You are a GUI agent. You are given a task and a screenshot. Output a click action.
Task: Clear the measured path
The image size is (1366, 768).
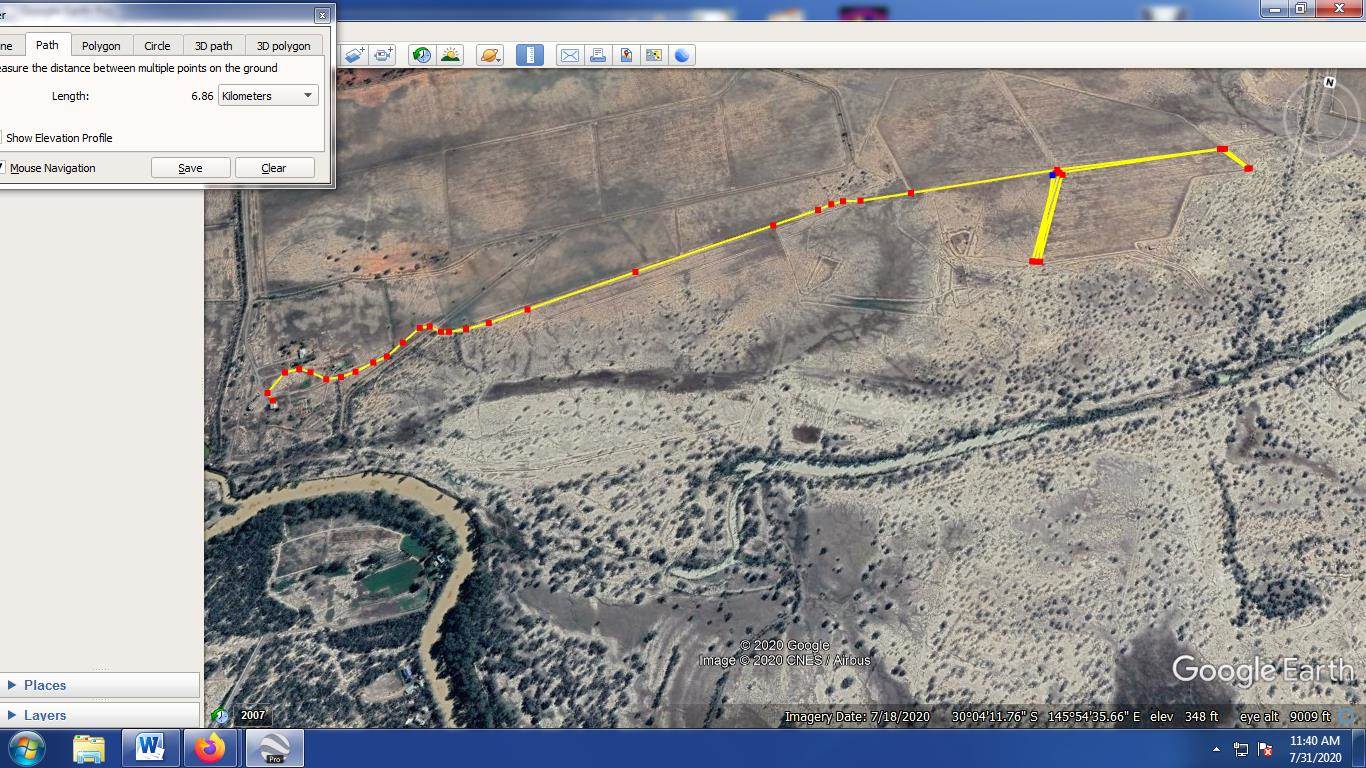274,168
